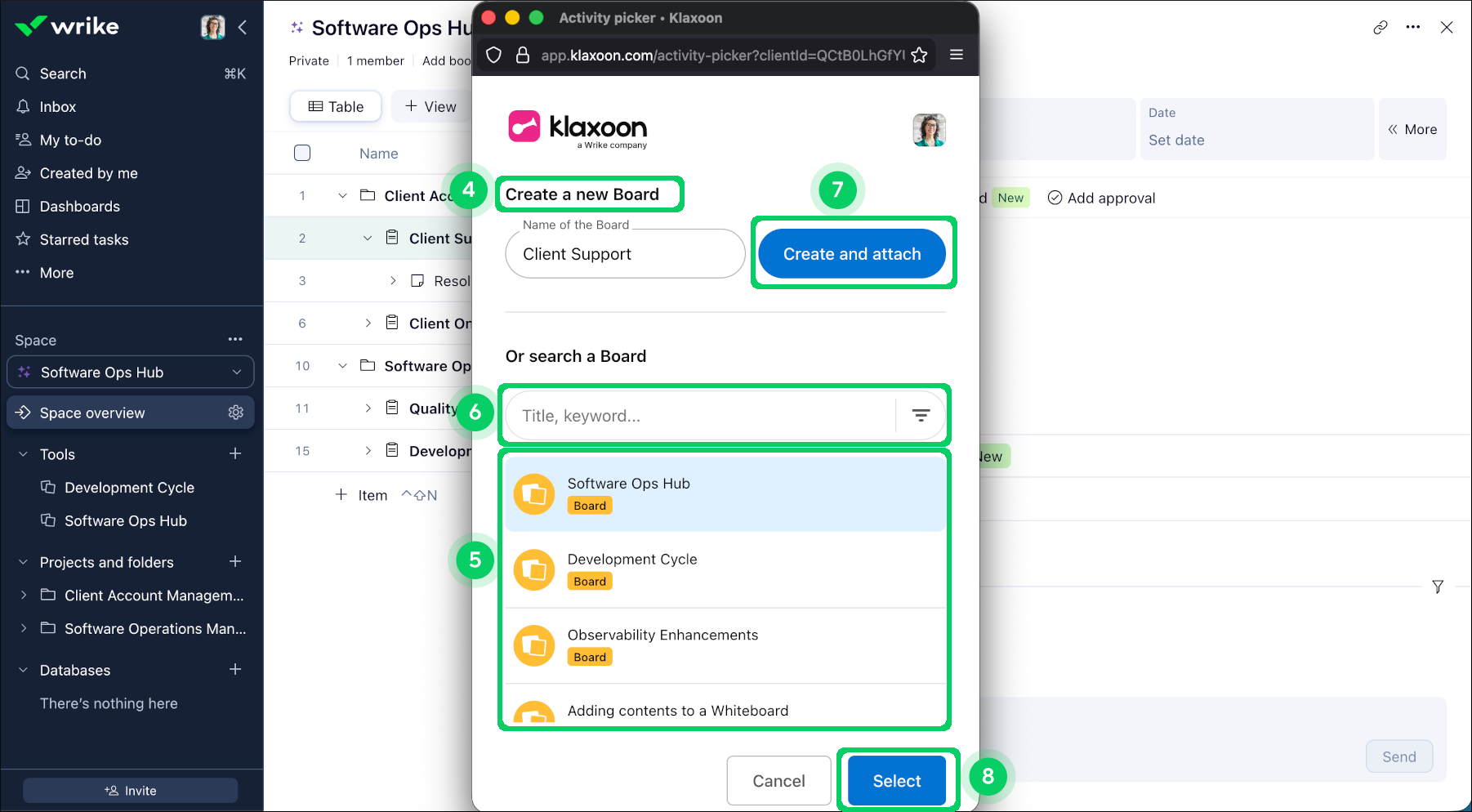Open the Software Ops Hub tool in the sidebar

(126, 521)
